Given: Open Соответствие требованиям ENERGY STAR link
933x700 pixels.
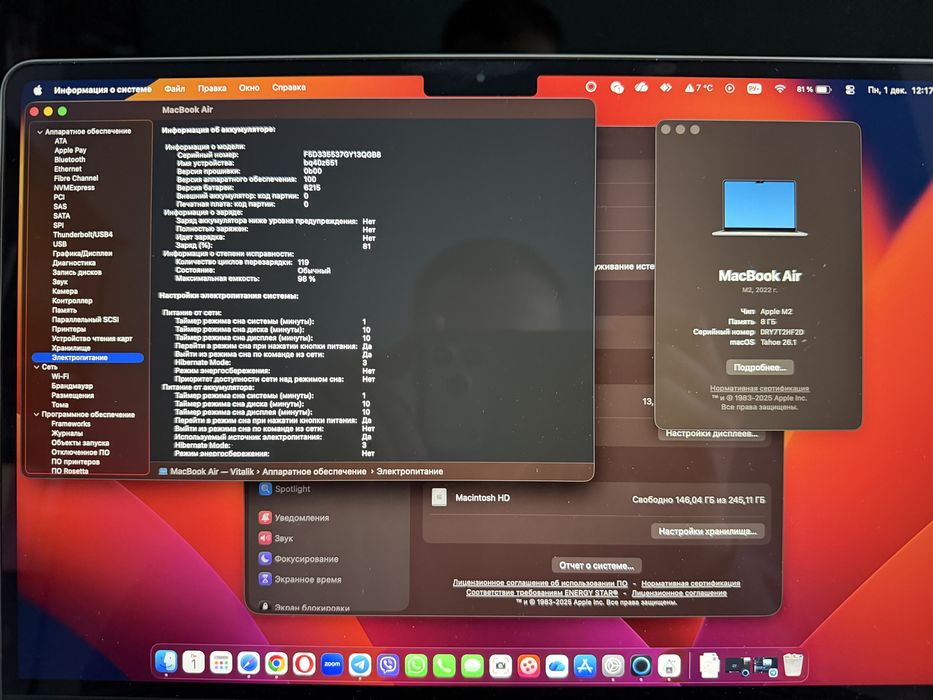Looking at the screenshot, I should click(542, 593).
